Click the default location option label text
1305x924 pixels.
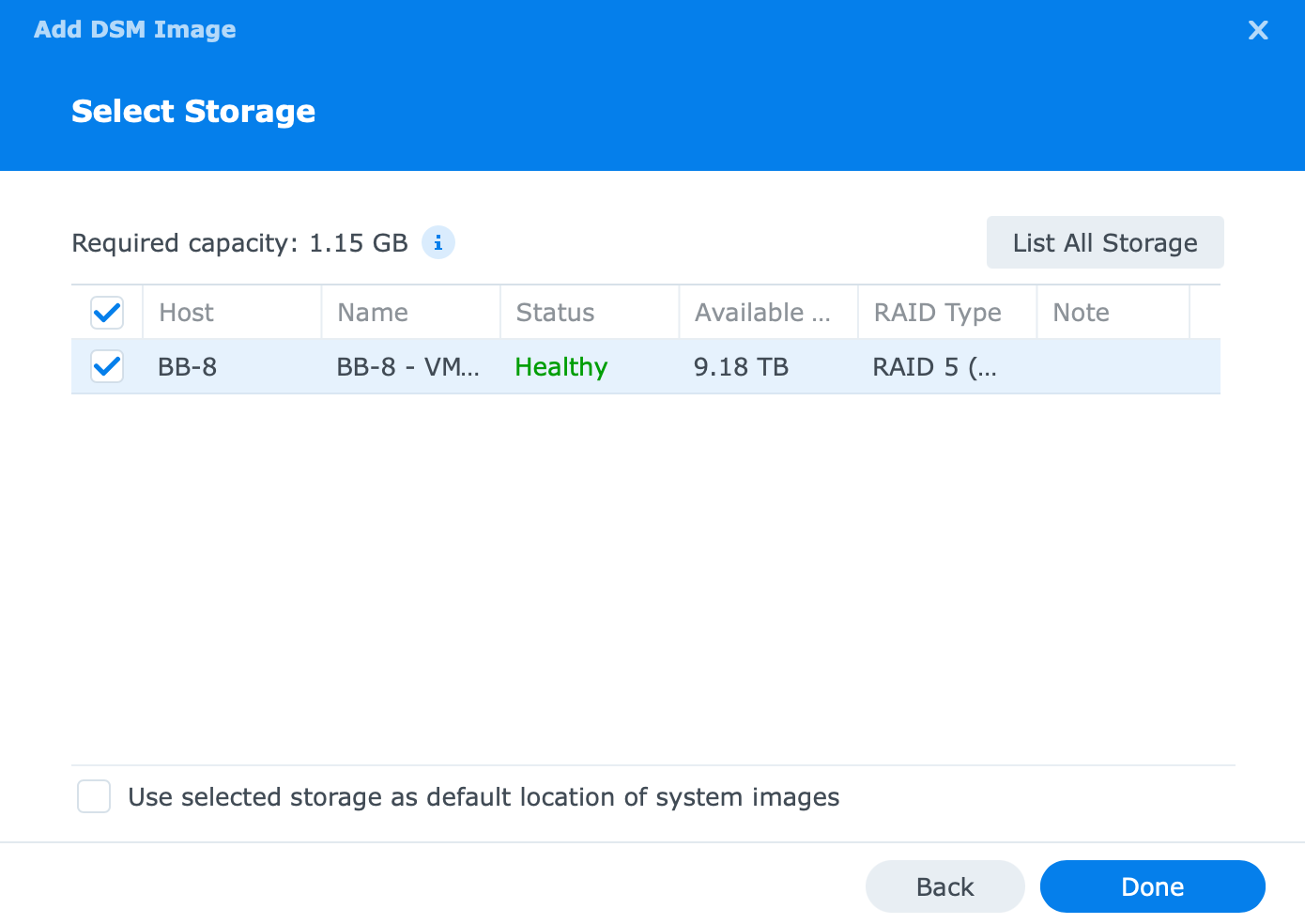point(484,797)
